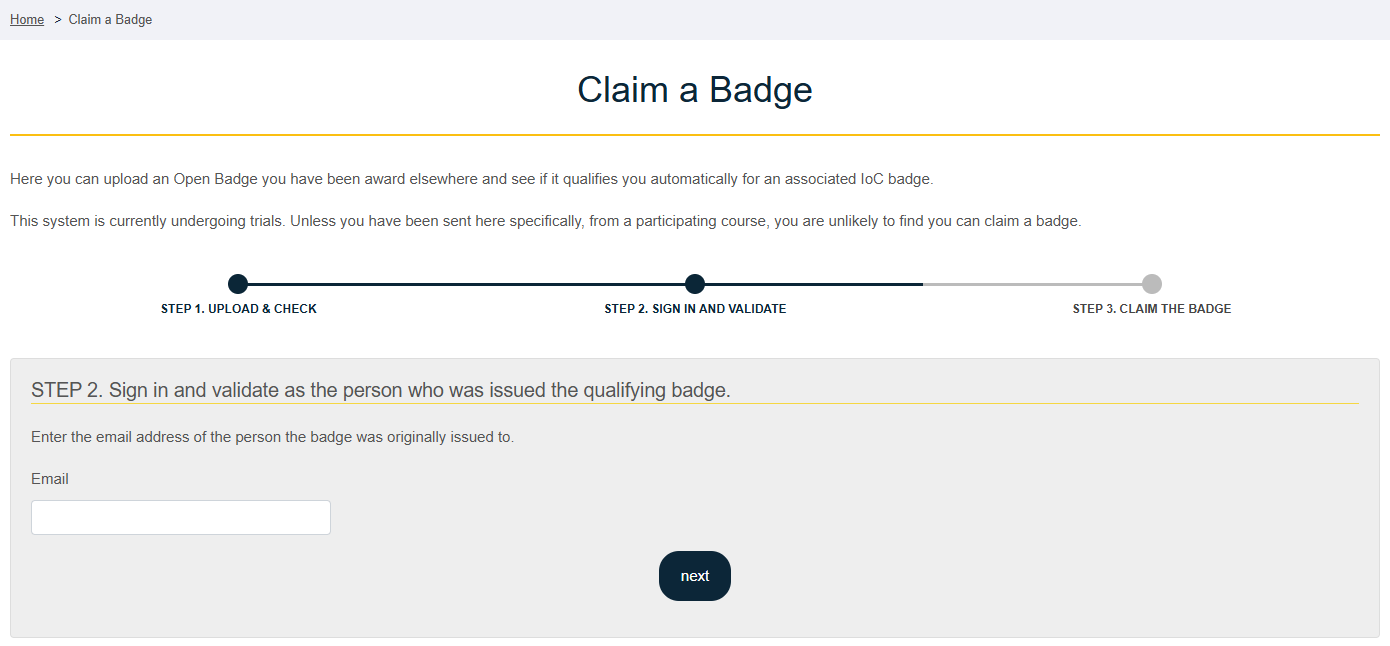Select the 'STEP 1. UPLOAD & CHECK' label
Screen dimensions: 1390x646
pyautogui.click(x=239, y=309)
